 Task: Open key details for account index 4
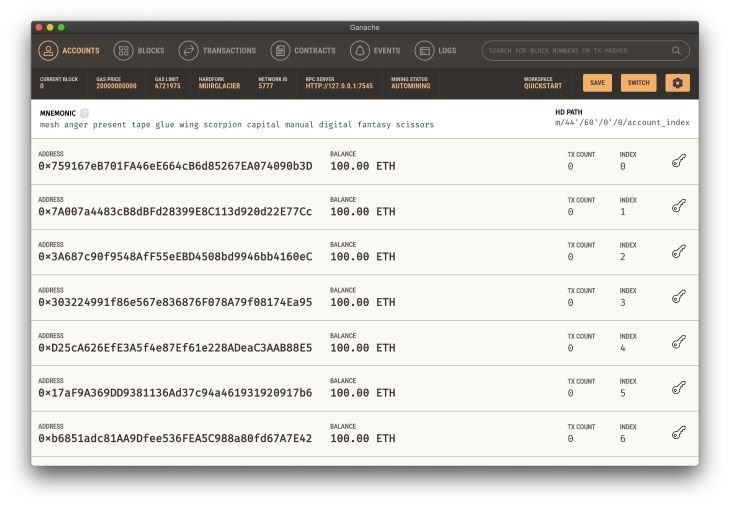678,342
